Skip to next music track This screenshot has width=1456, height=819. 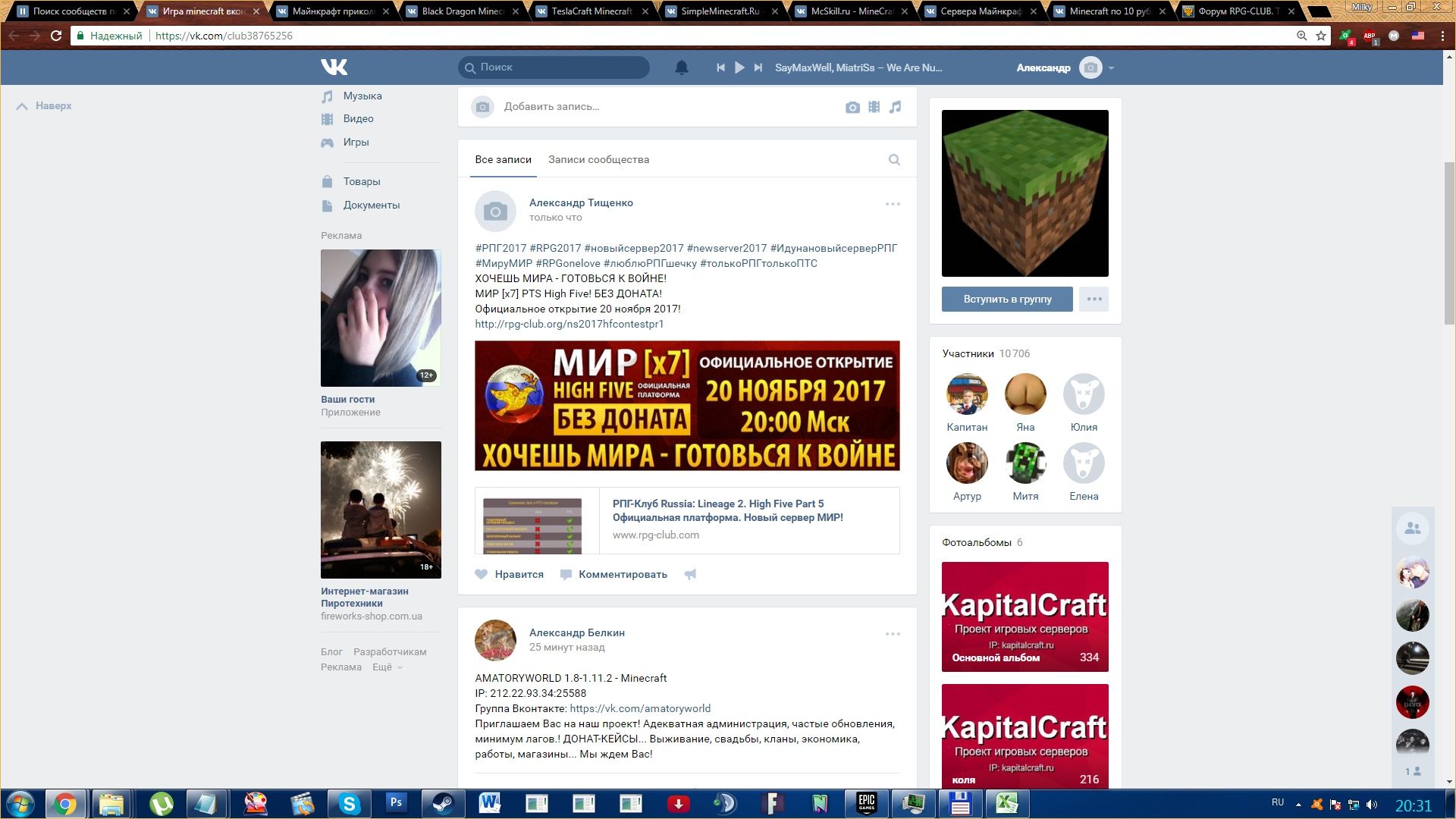[x=758, y=67]
